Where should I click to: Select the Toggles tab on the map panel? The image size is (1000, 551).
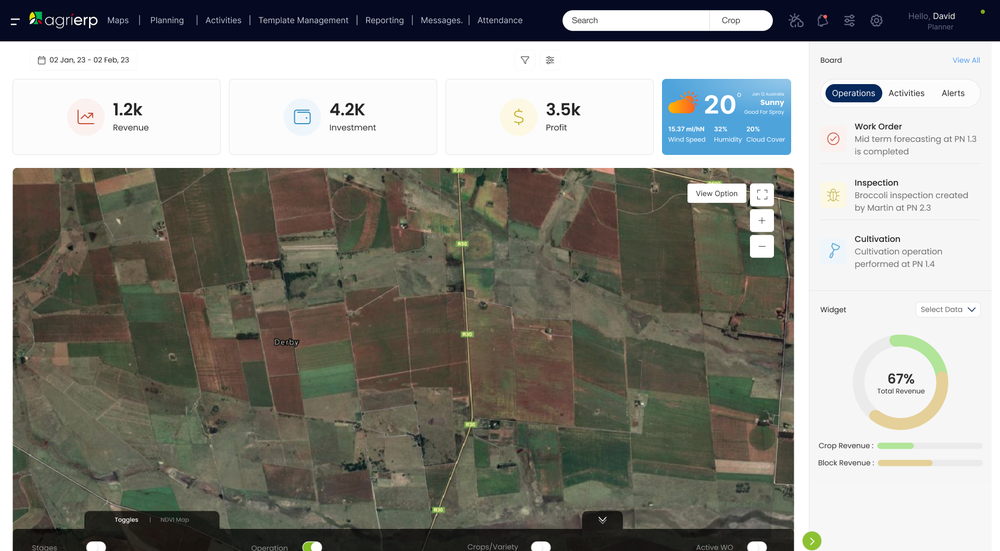(x=126, y=520)
